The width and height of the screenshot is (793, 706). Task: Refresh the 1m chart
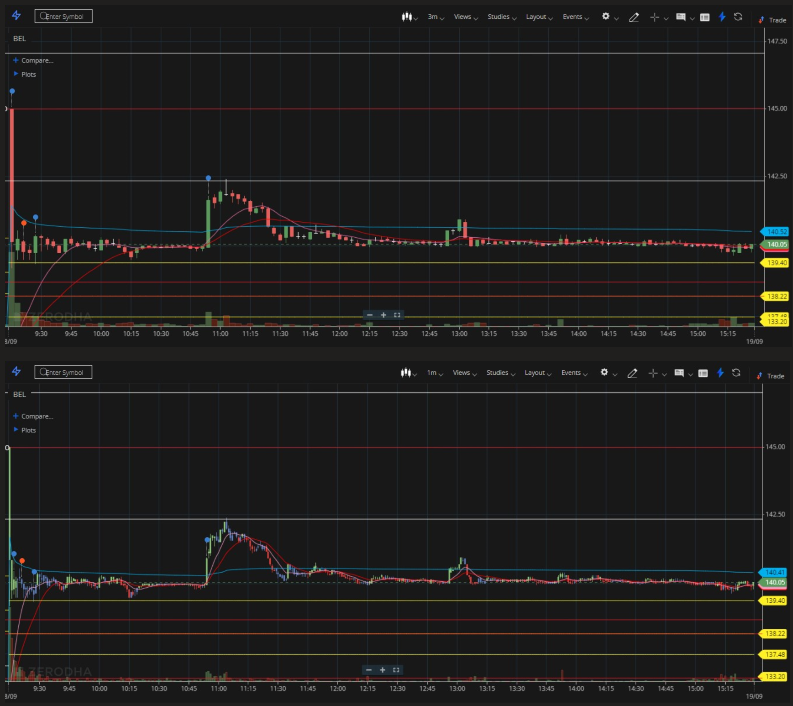[736, 373]
